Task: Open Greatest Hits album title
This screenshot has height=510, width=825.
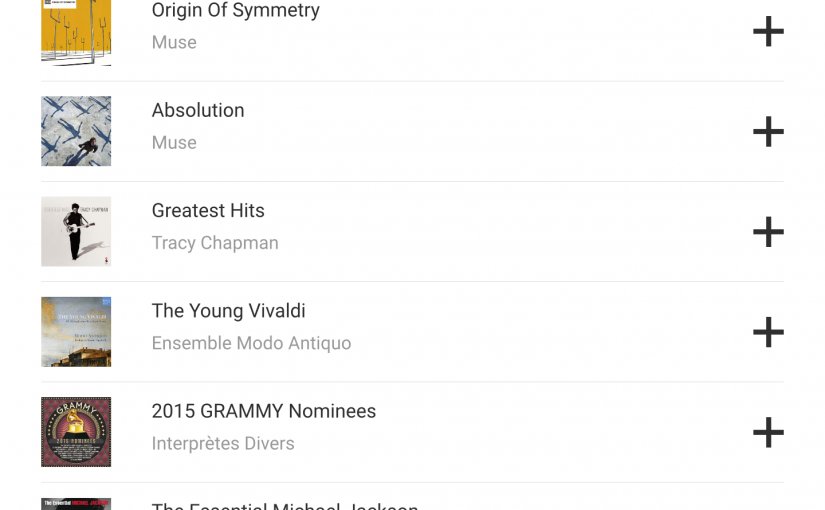Action: (208, 211)
